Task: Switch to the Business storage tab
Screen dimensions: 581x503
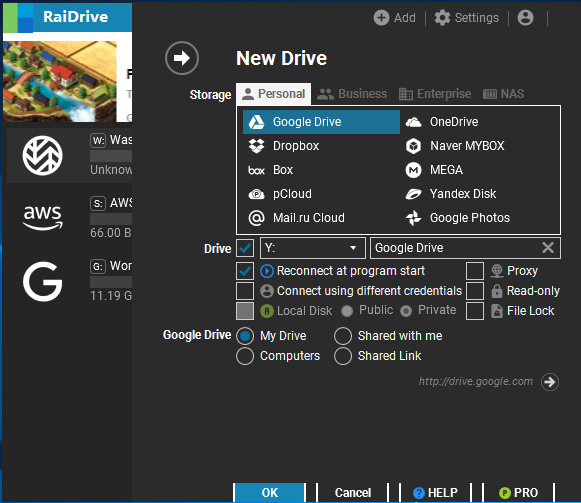Action: point(352,94)
